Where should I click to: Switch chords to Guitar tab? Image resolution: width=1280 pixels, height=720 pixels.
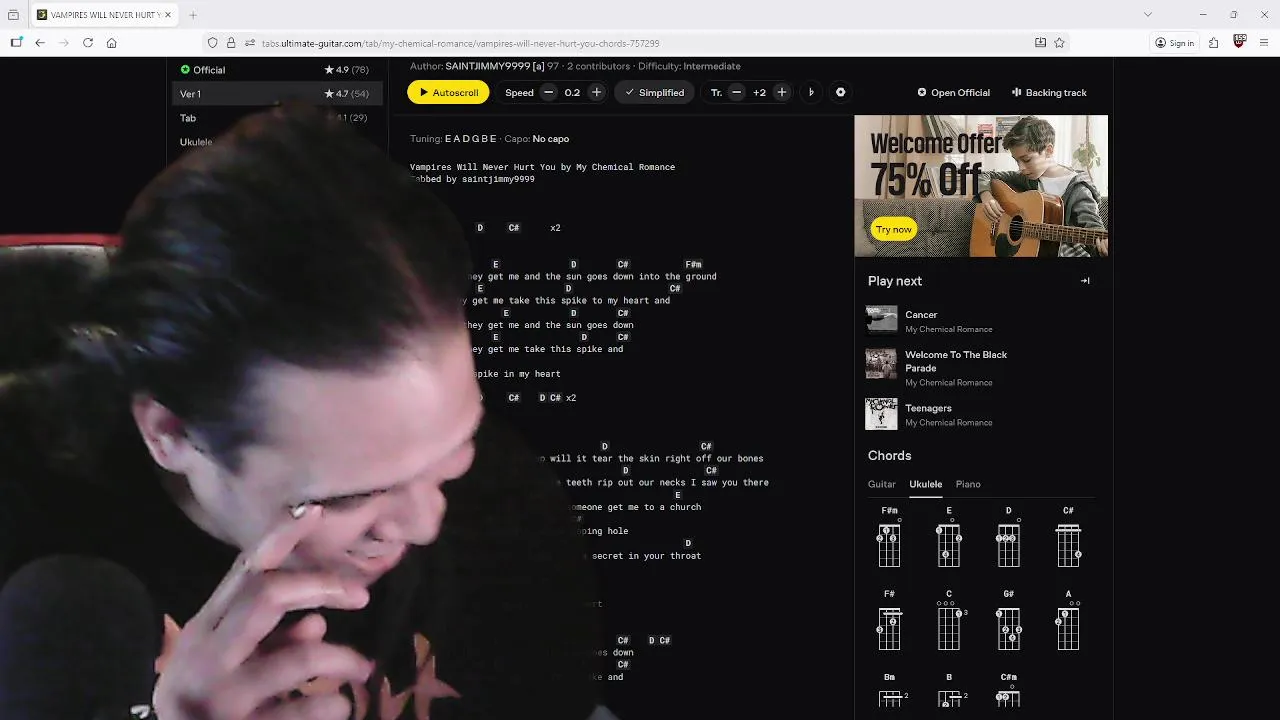(882, 484)
